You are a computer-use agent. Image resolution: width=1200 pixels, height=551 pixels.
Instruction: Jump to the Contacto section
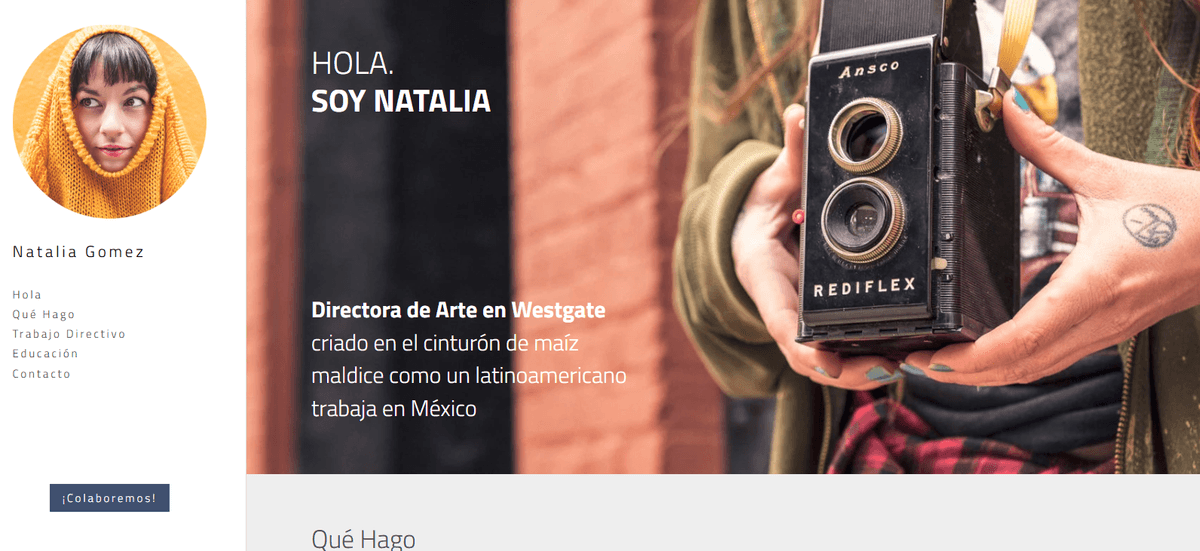(x=42, y=373)
